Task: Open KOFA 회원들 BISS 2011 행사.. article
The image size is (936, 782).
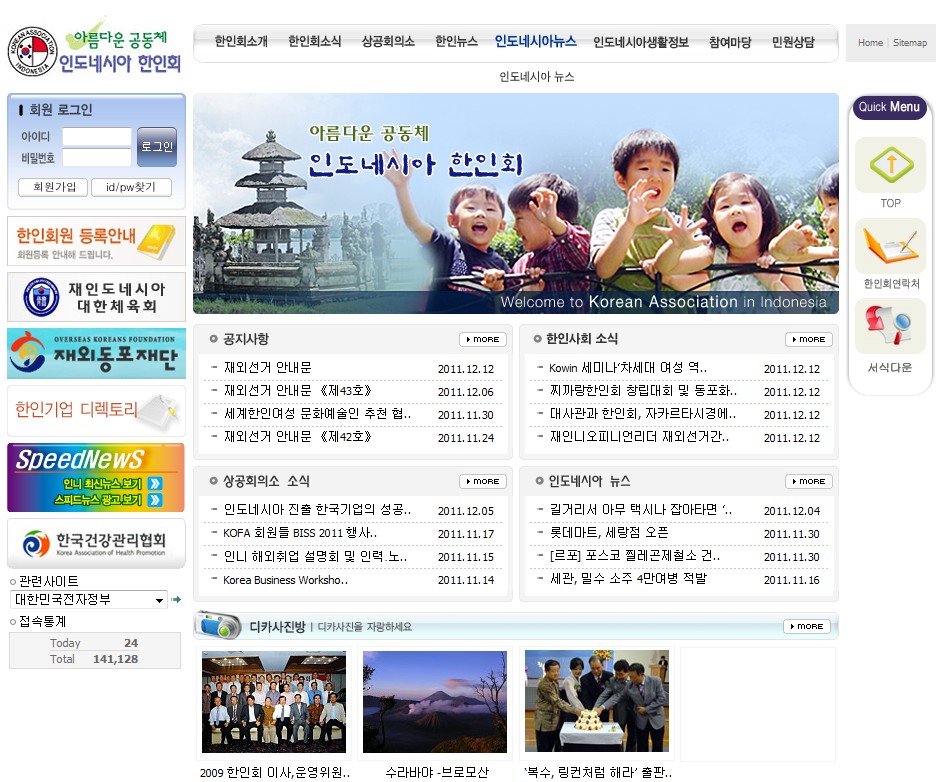Action: [x=300, y=532]
